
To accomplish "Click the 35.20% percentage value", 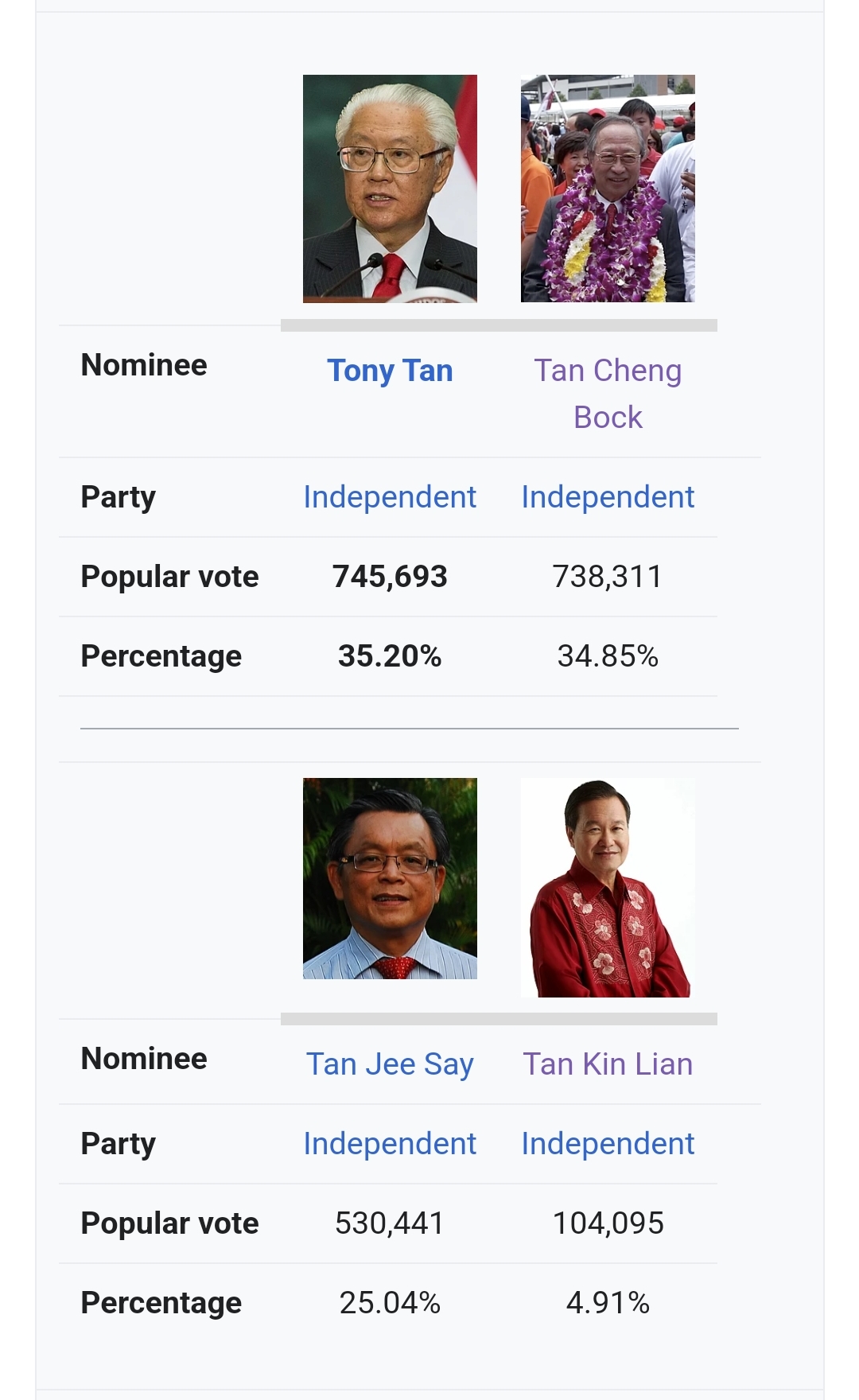I will pyautogui.click(x=390, y=656).
